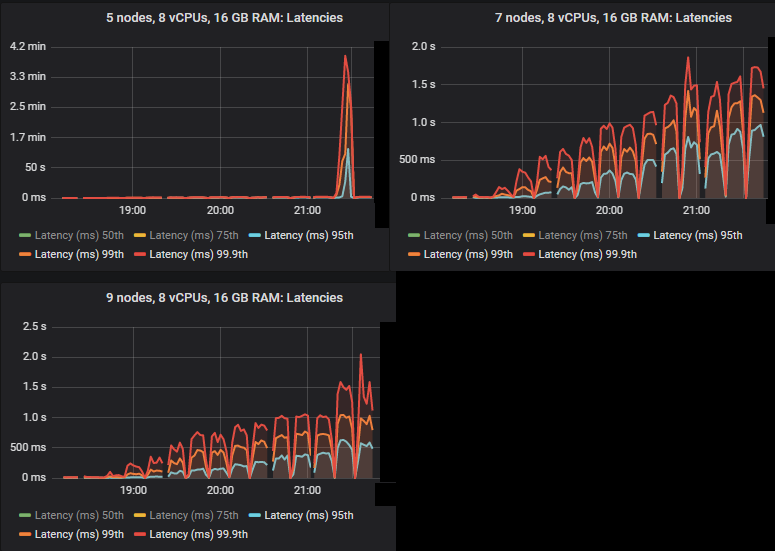775x551 pixels.
Task: Click orange 99th color swatch in 9 nodes legend
Action: (24, 535)
